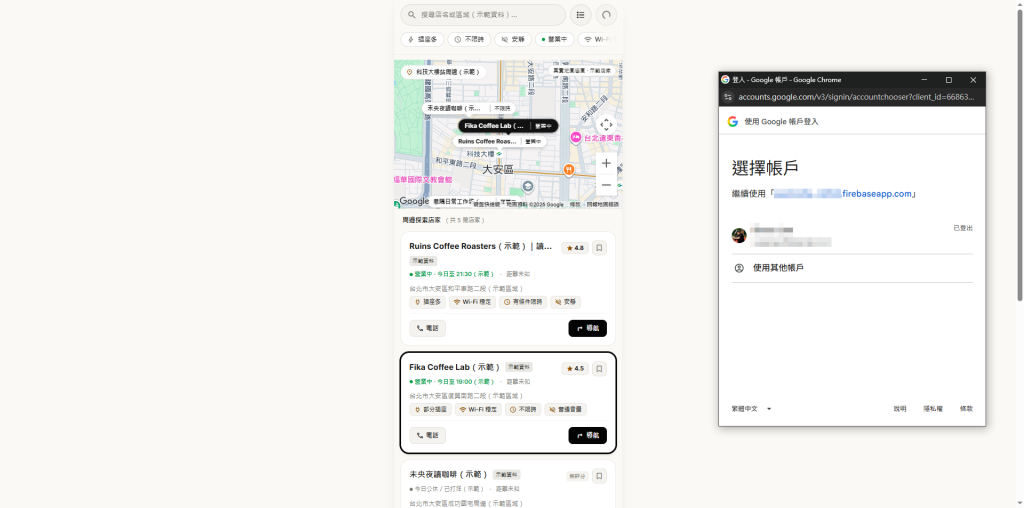This screenshot has width=1024, height=508.
Task: Select the Fika Coffee Lab map marker
Action: pyautogui.click(x=507, y=125)
